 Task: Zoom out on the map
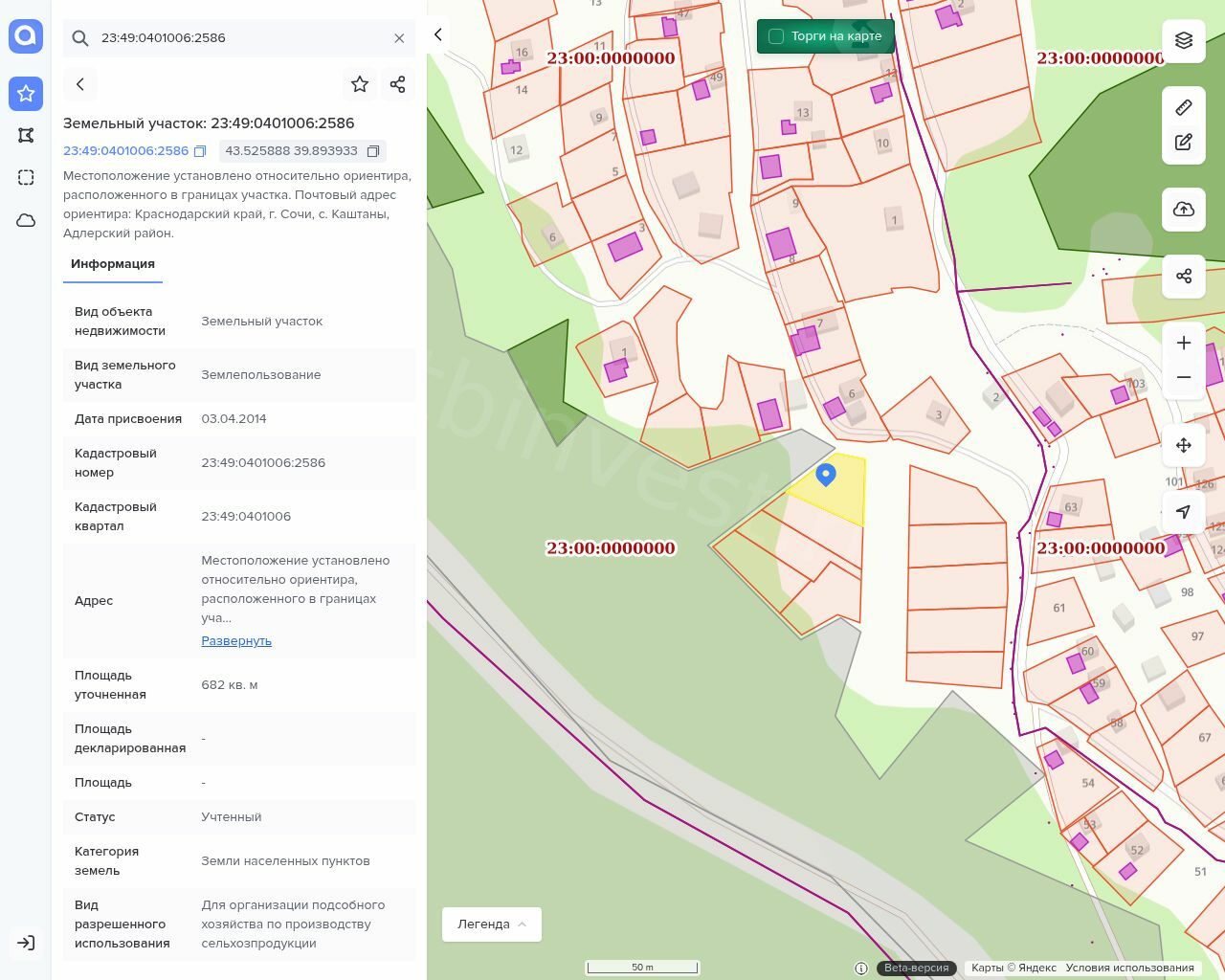click(1184, 377)
